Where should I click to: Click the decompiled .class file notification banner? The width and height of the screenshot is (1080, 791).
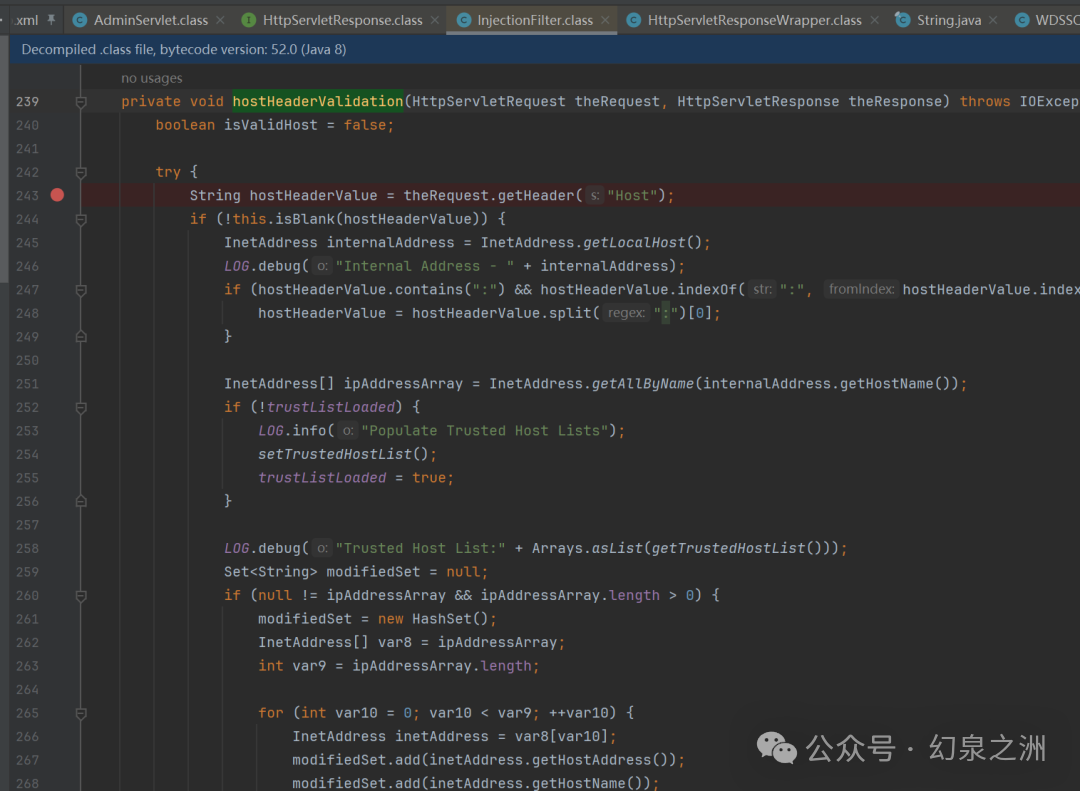tap(544, 50)
